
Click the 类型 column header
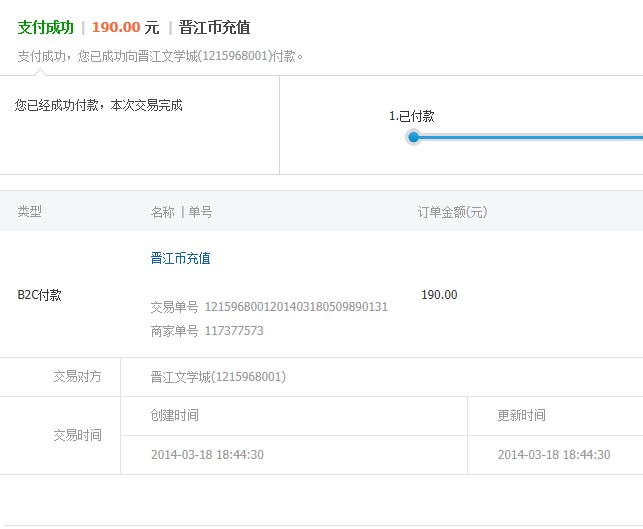[30, 212]
